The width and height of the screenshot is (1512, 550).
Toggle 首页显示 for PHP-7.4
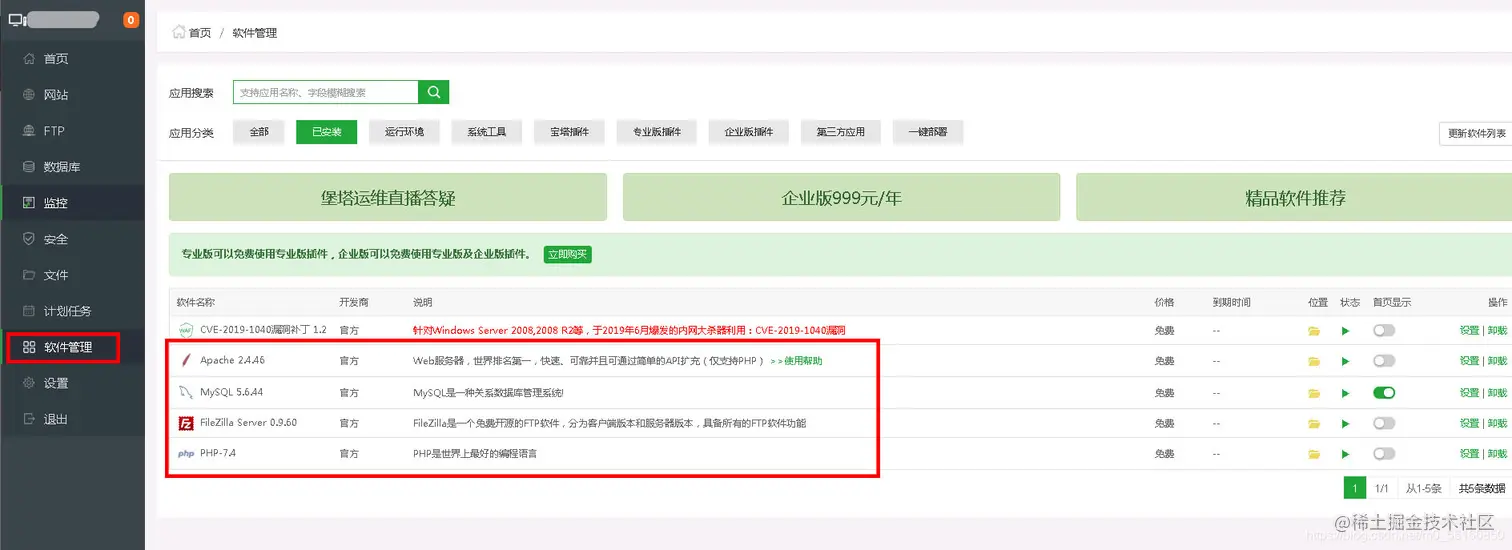(x=1384, y=454)
